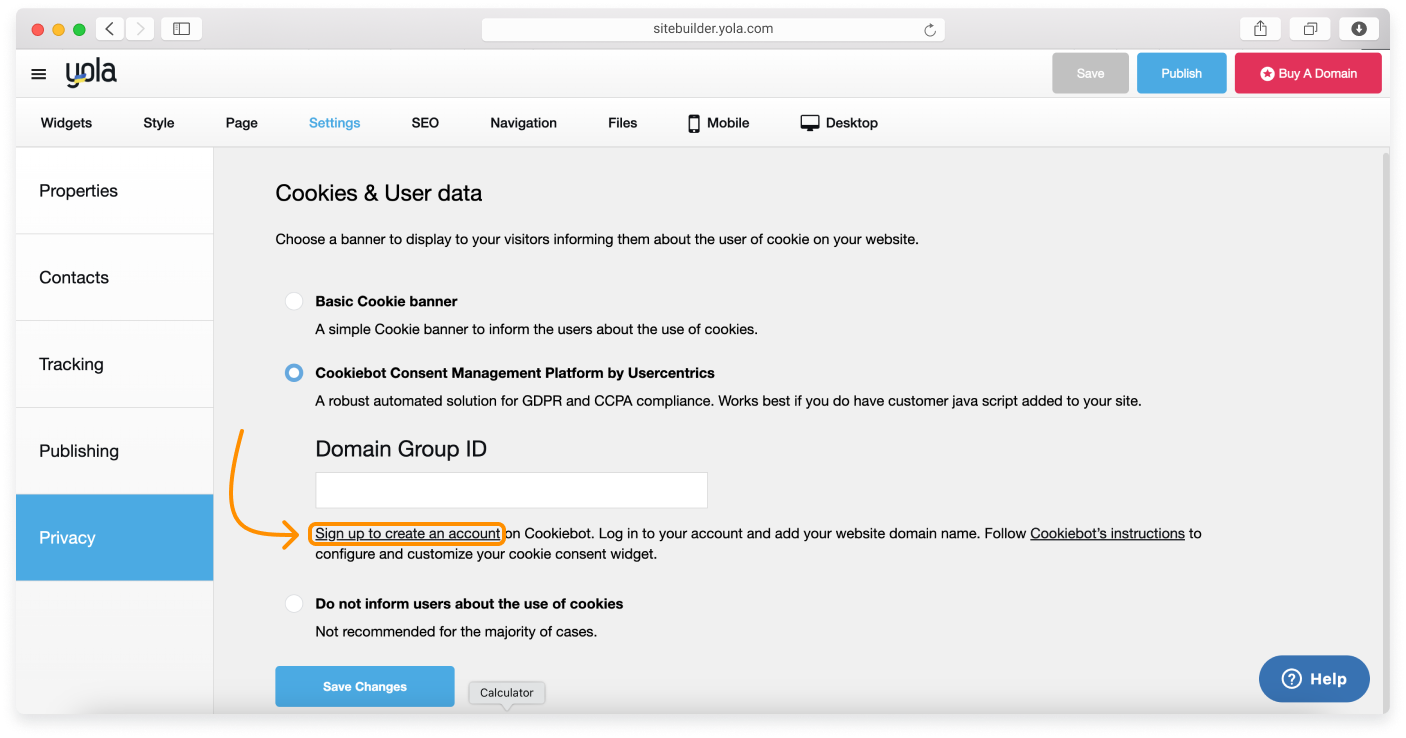Image resolution: width=1406 pixels, height=738 pixels.
Task: Click the browser back arrow
Action: [x=109, y=29]
